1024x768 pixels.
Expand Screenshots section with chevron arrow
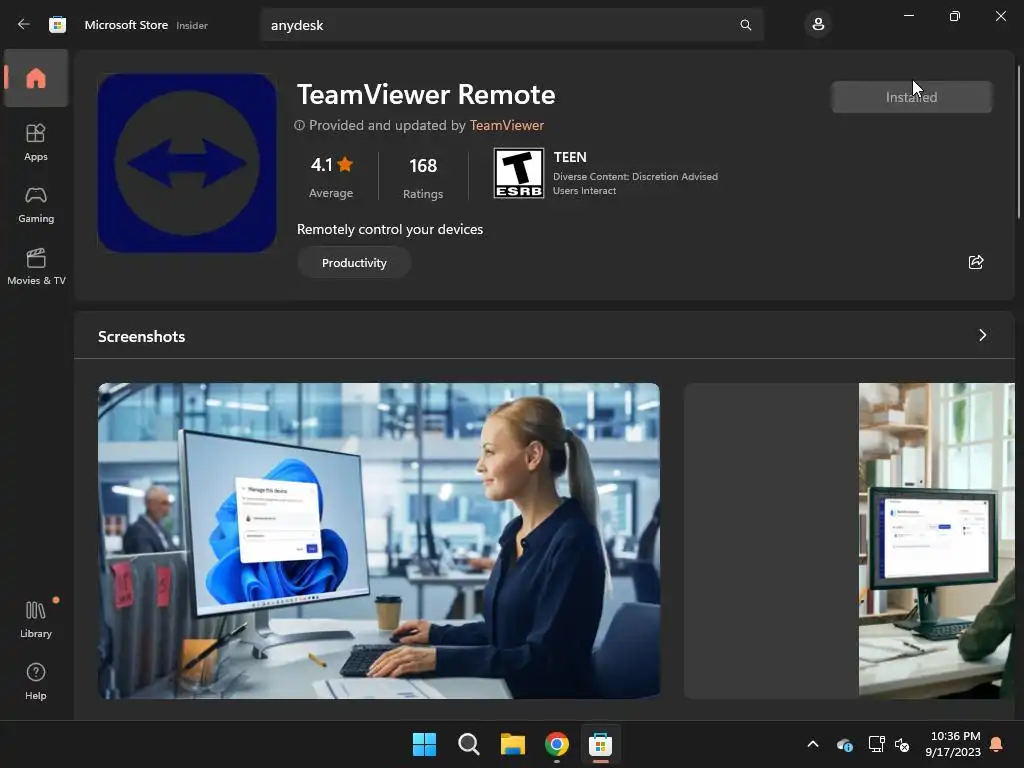tap(982, 335)
